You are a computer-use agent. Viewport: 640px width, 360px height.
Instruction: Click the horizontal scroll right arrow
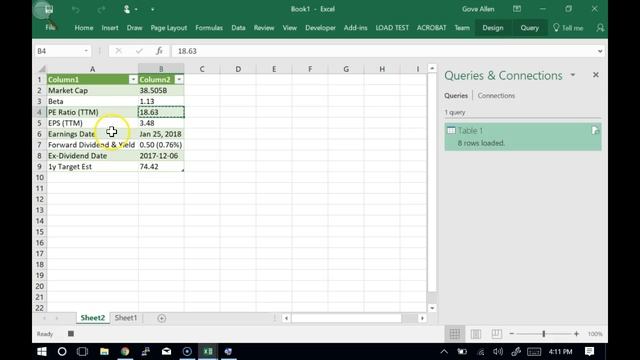[422, 318]
